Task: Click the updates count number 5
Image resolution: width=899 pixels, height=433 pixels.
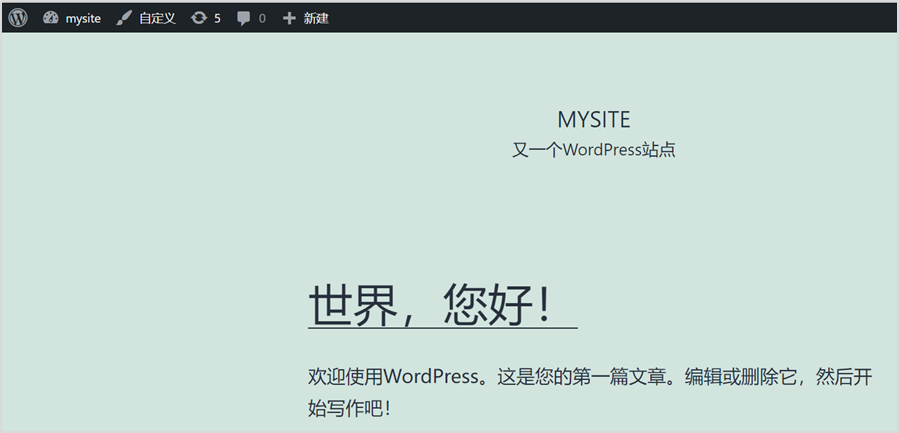Action: [x=217, y=18]
